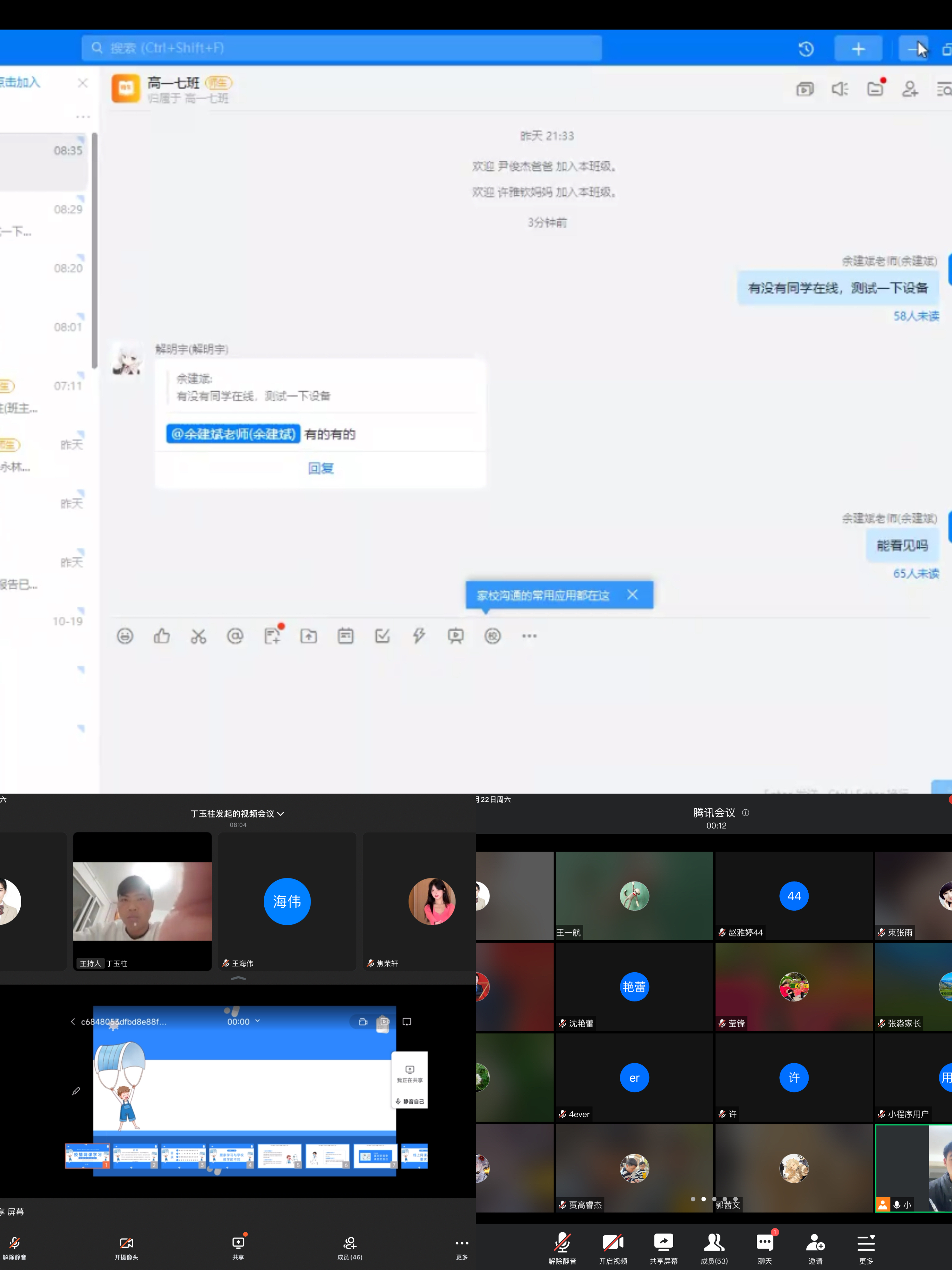Click the scissors screenshot icon
This screenshot has height=1270, width=952.
[199, 636]
